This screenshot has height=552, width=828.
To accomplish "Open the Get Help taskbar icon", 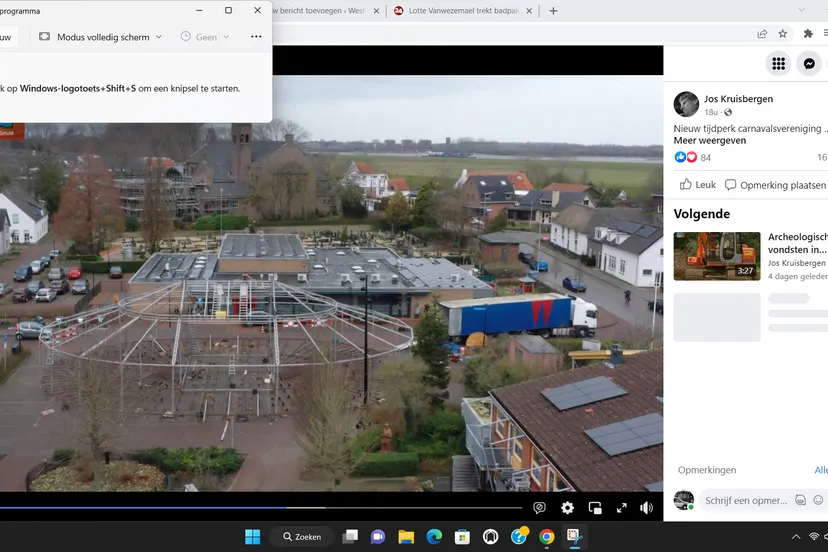I will tap(519, 537).
